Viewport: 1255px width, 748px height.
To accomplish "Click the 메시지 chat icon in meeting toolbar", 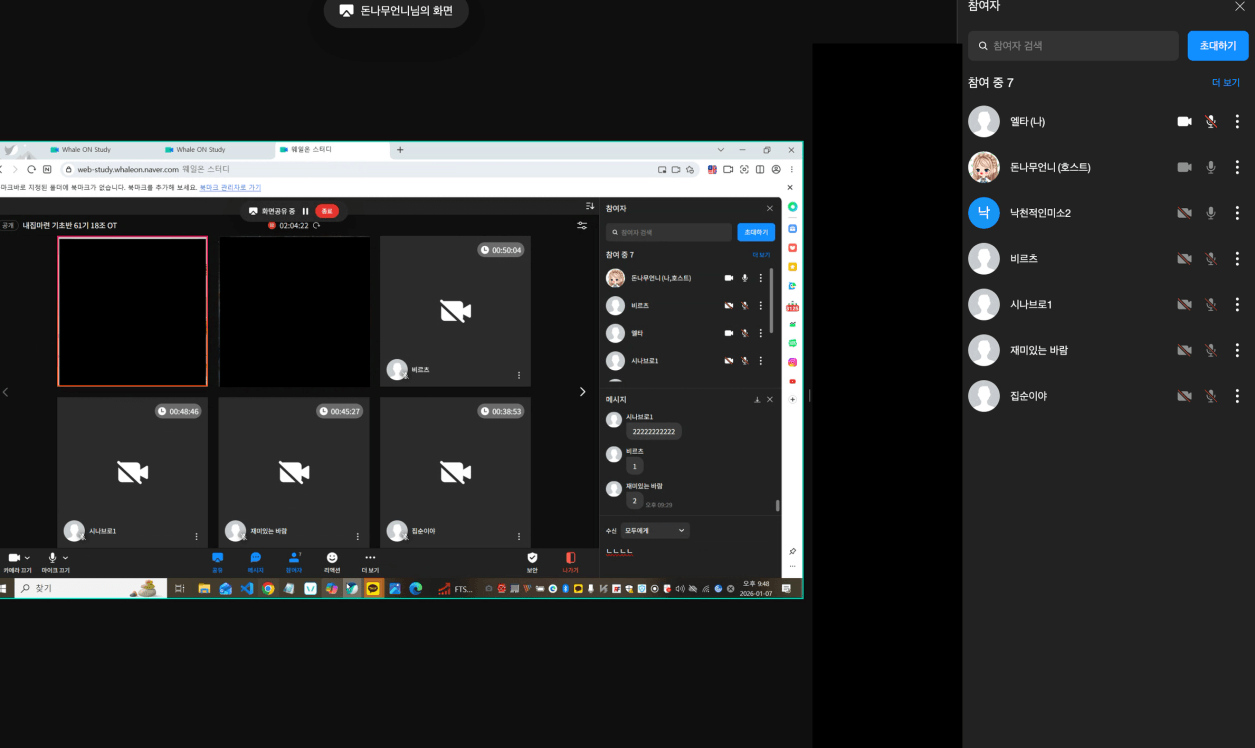I will point(255,558).
